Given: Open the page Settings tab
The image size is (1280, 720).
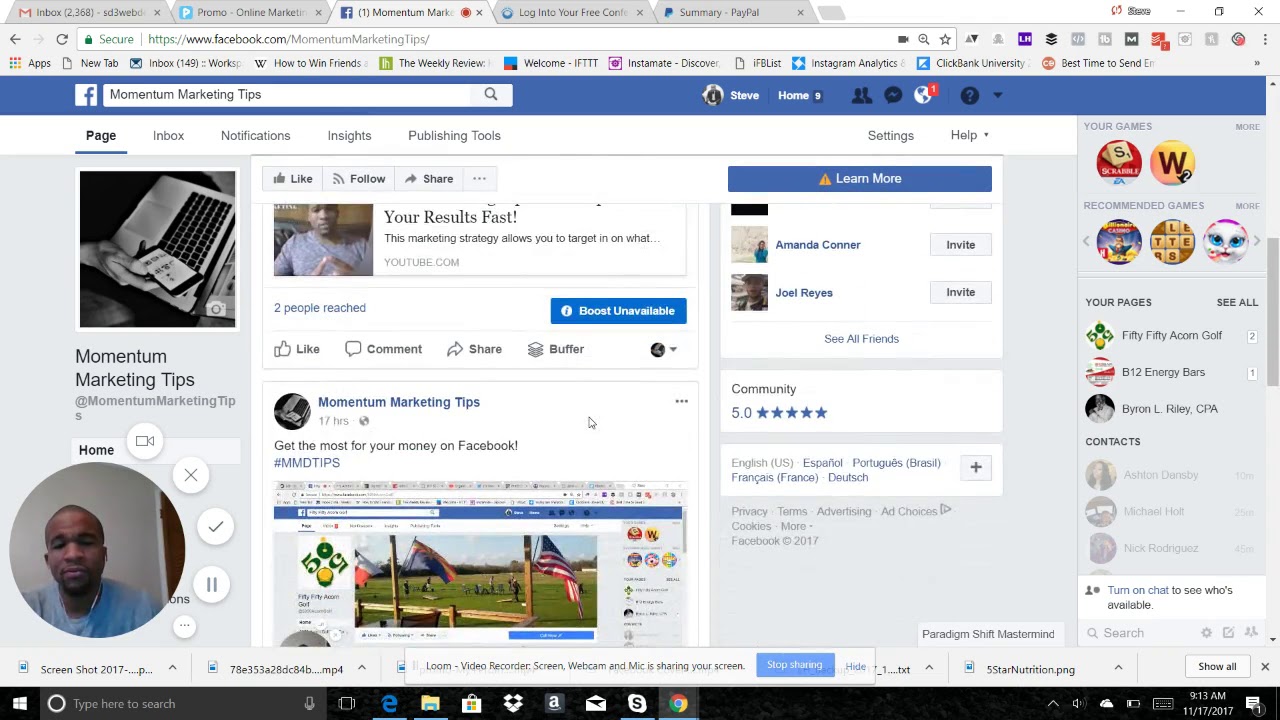Looking at the screenshot, I should 890,135.
